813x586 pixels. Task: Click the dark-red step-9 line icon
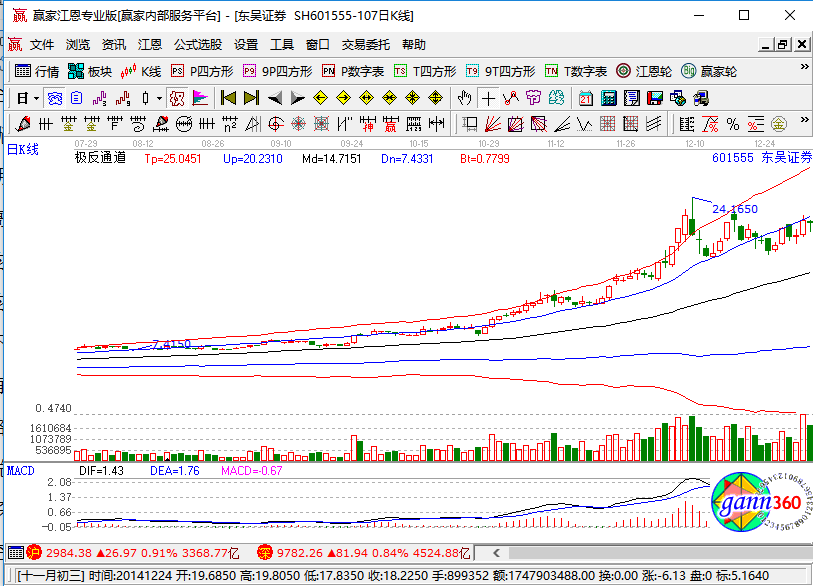[x=123, y=98]
